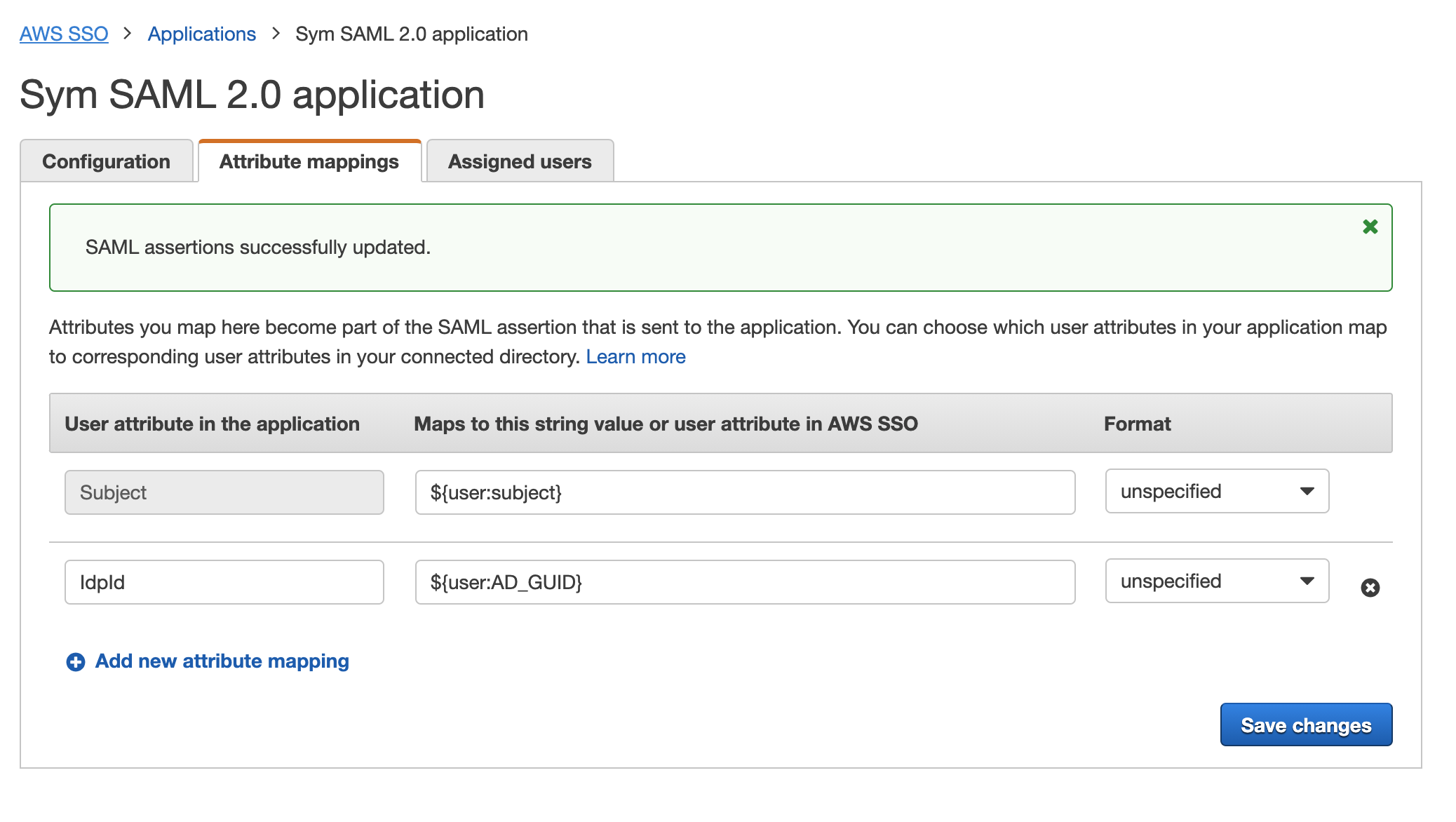Select the Attribute mappings tab
1456x822 pixels.
click(309, 161)
